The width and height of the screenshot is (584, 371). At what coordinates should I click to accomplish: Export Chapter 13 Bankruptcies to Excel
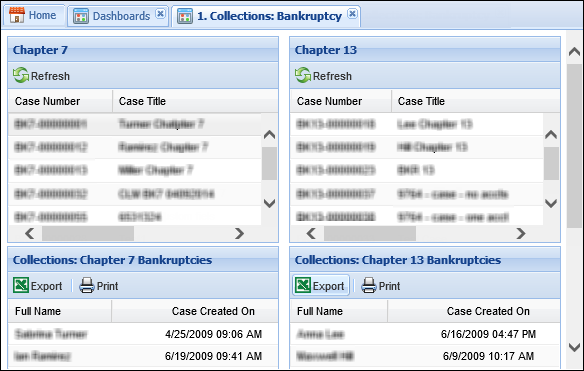321,286
